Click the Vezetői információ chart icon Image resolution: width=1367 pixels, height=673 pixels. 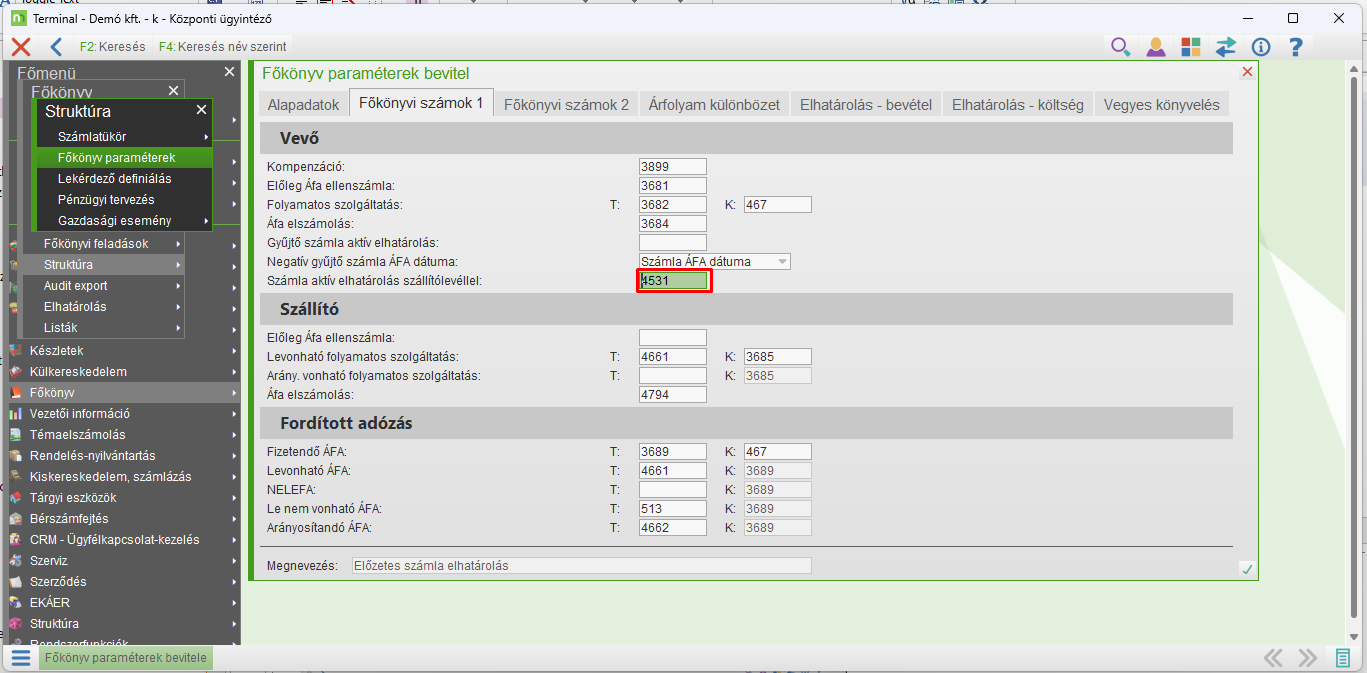[x=15, y=414]
